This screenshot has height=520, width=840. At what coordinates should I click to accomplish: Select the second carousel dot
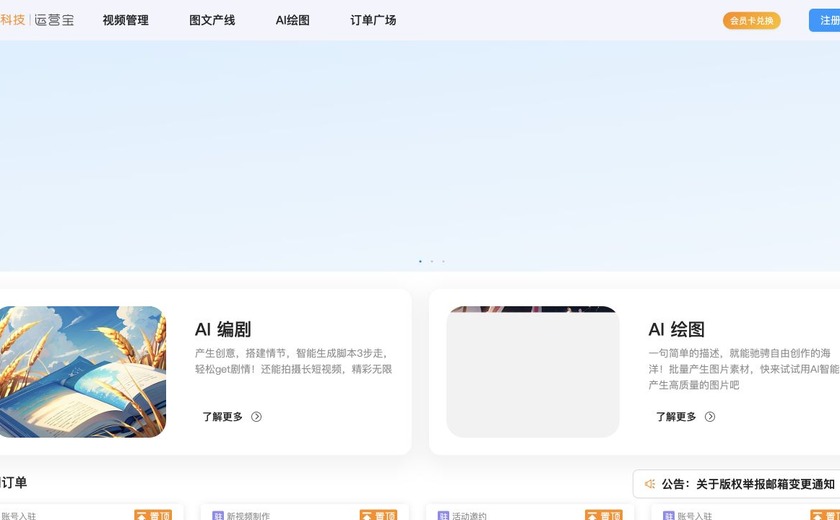click(x=432, y=261)
